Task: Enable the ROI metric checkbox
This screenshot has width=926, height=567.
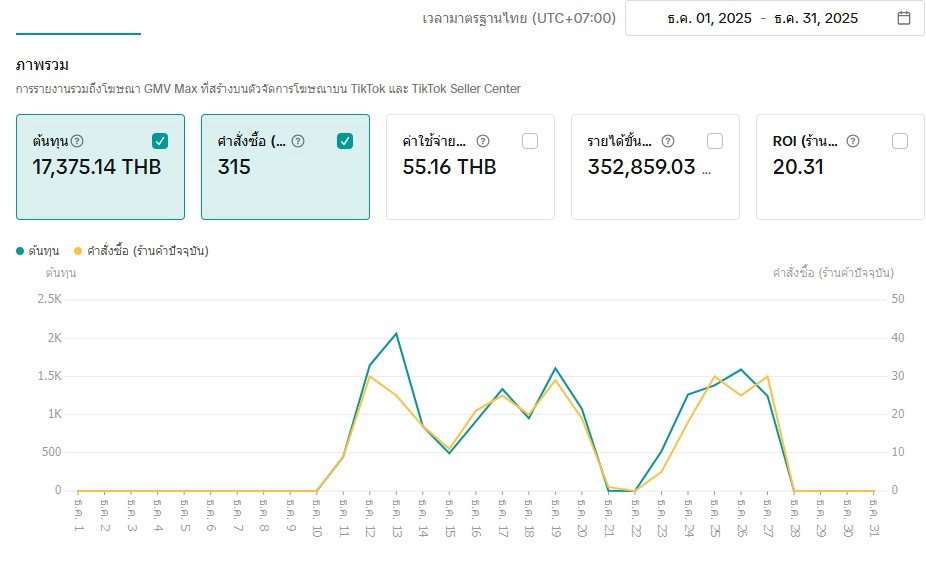Action: [900, 141]
